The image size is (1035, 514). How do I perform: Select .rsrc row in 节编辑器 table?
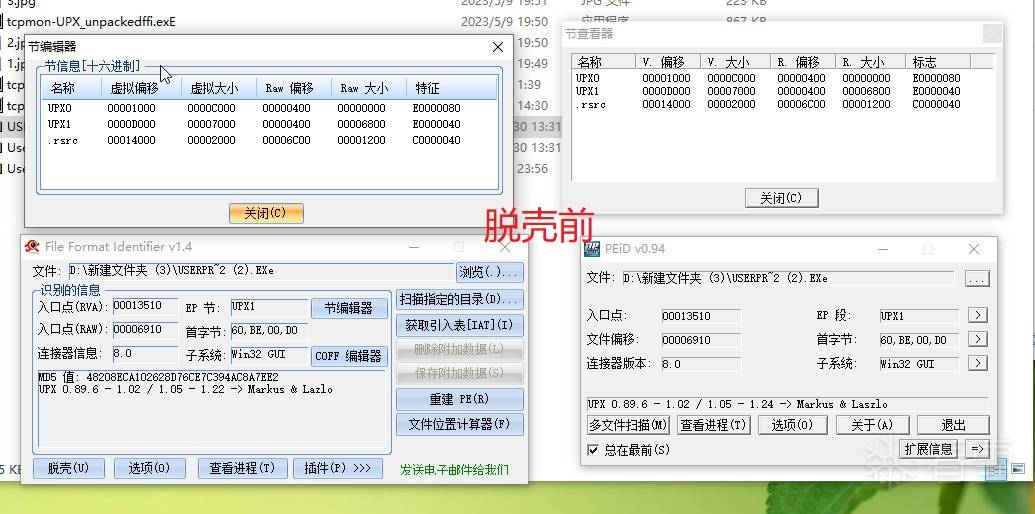coord(269,140)
